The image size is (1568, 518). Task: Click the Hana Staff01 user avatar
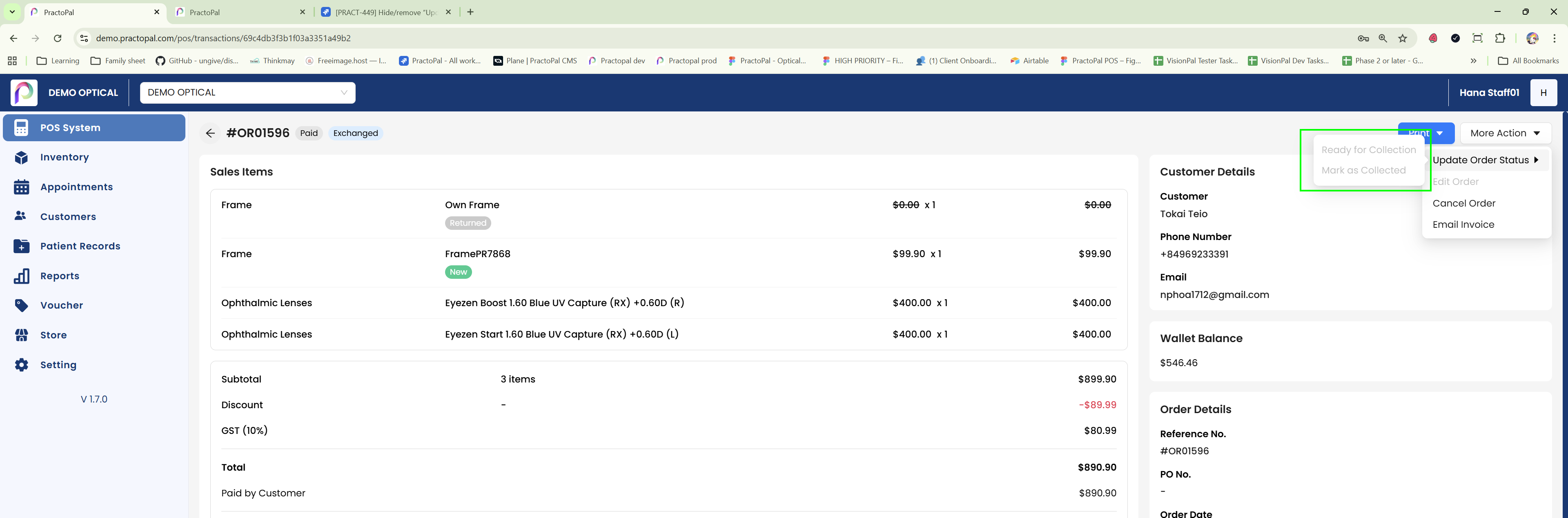[x=1543, y=93]
